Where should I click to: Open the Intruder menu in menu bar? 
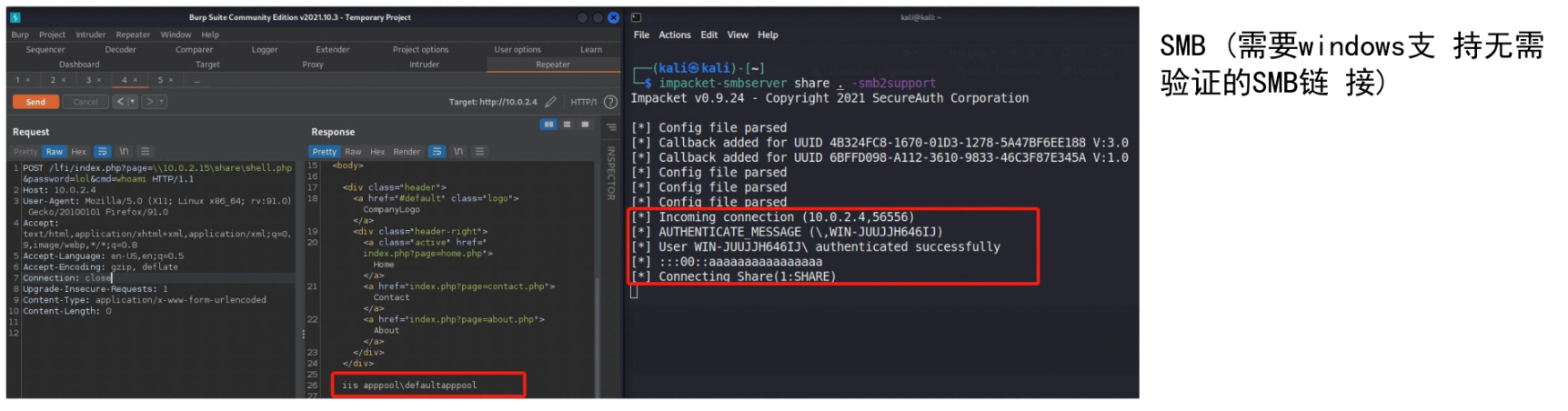point(90,35)
